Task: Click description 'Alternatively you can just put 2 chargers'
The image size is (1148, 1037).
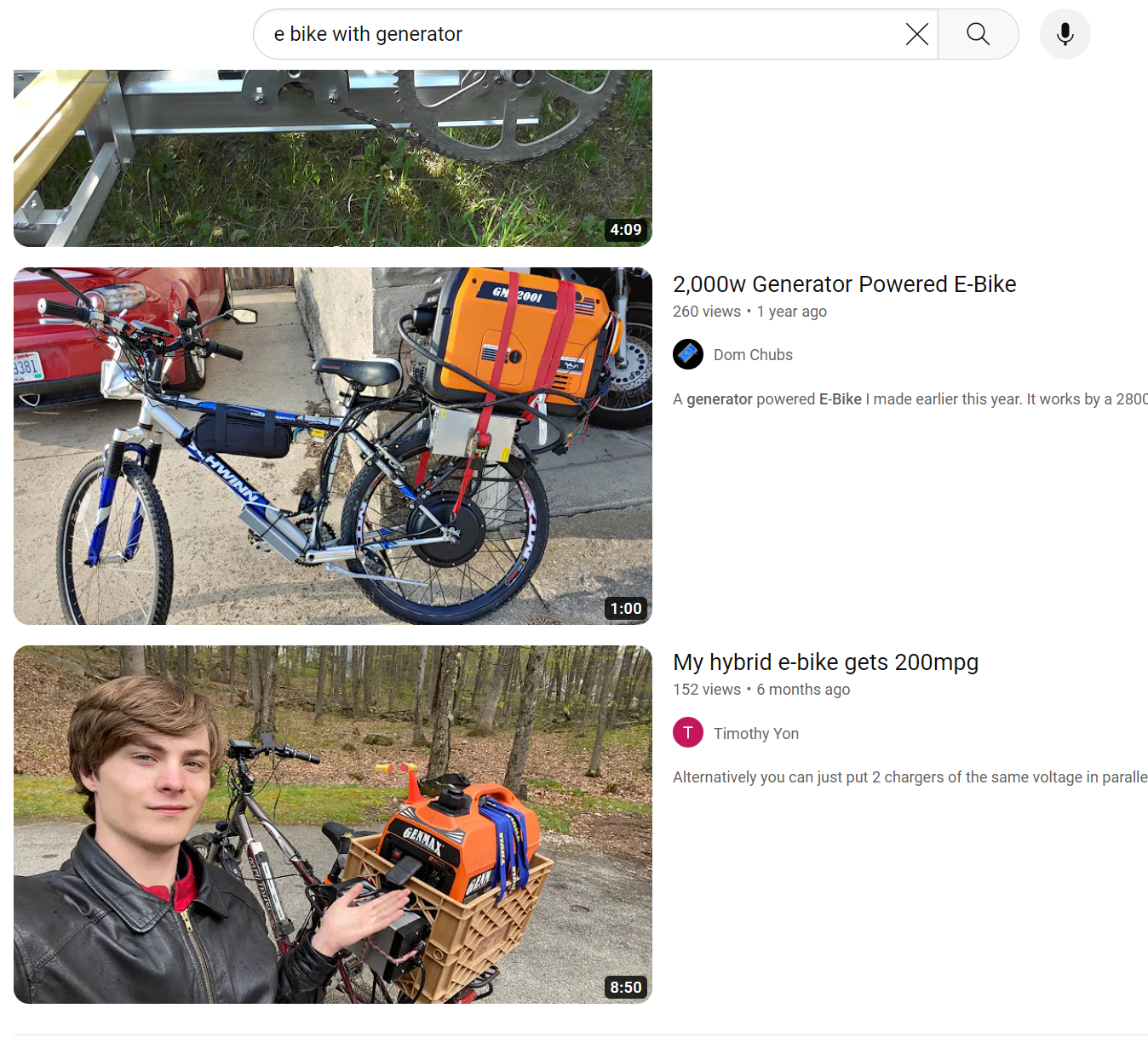Action: (910, 777)
